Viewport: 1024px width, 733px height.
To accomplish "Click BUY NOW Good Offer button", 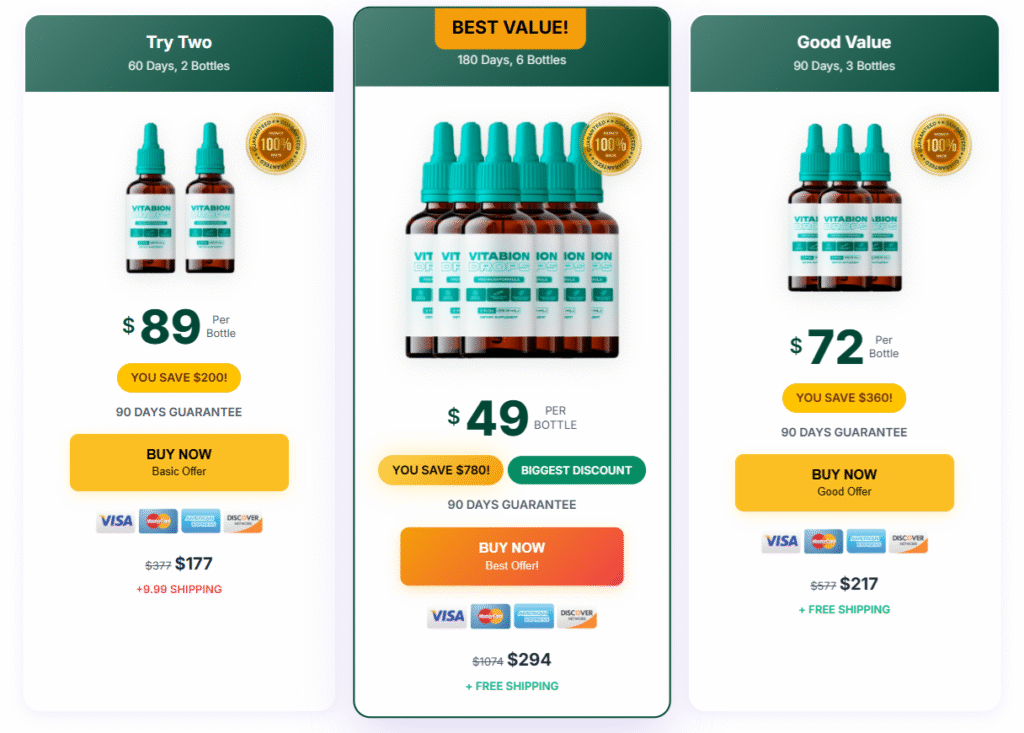I will point(844,483).
